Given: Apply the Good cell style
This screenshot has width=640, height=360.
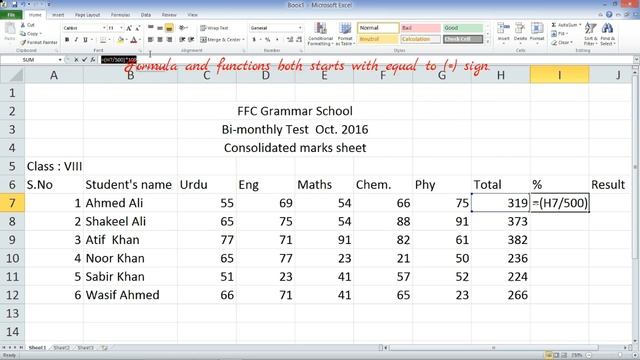Looking at the screenshot, I should [463, 28].
